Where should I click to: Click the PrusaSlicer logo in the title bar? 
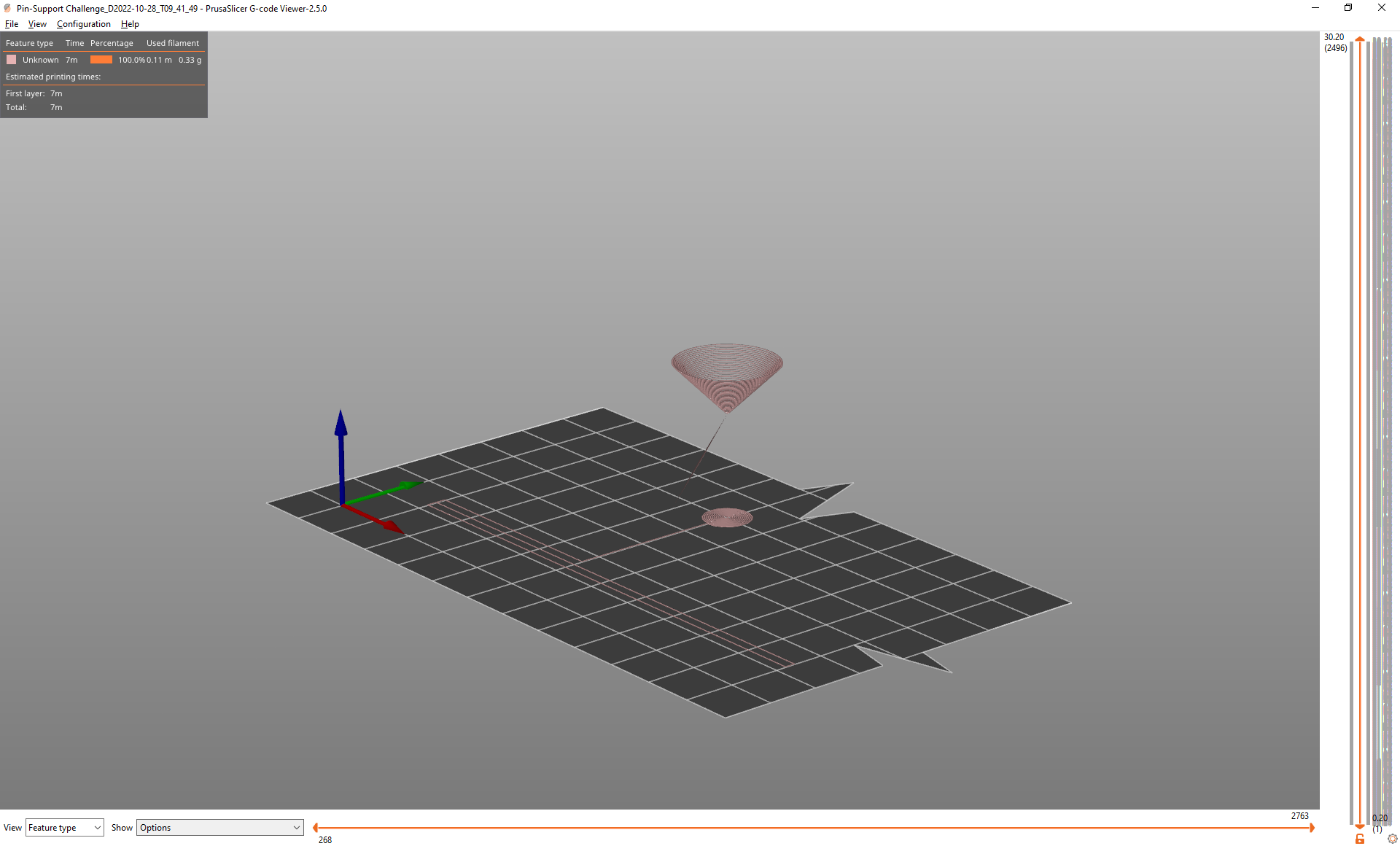click(7, 8)
